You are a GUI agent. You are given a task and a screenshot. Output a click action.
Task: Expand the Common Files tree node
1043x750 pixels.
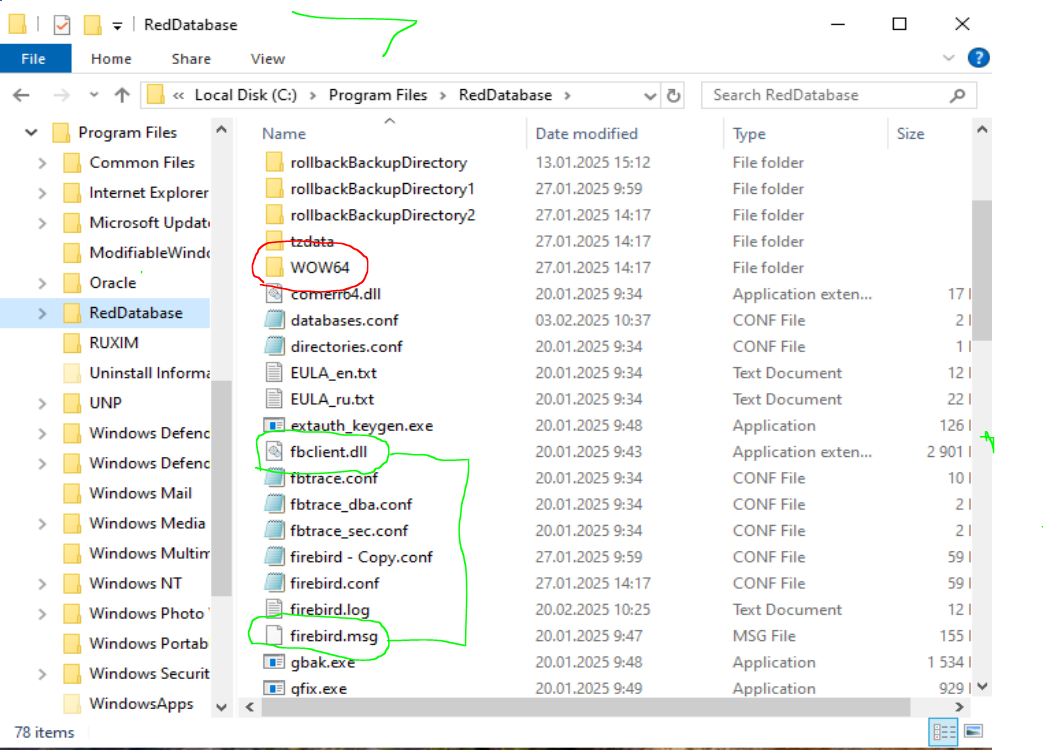point(42,163)
